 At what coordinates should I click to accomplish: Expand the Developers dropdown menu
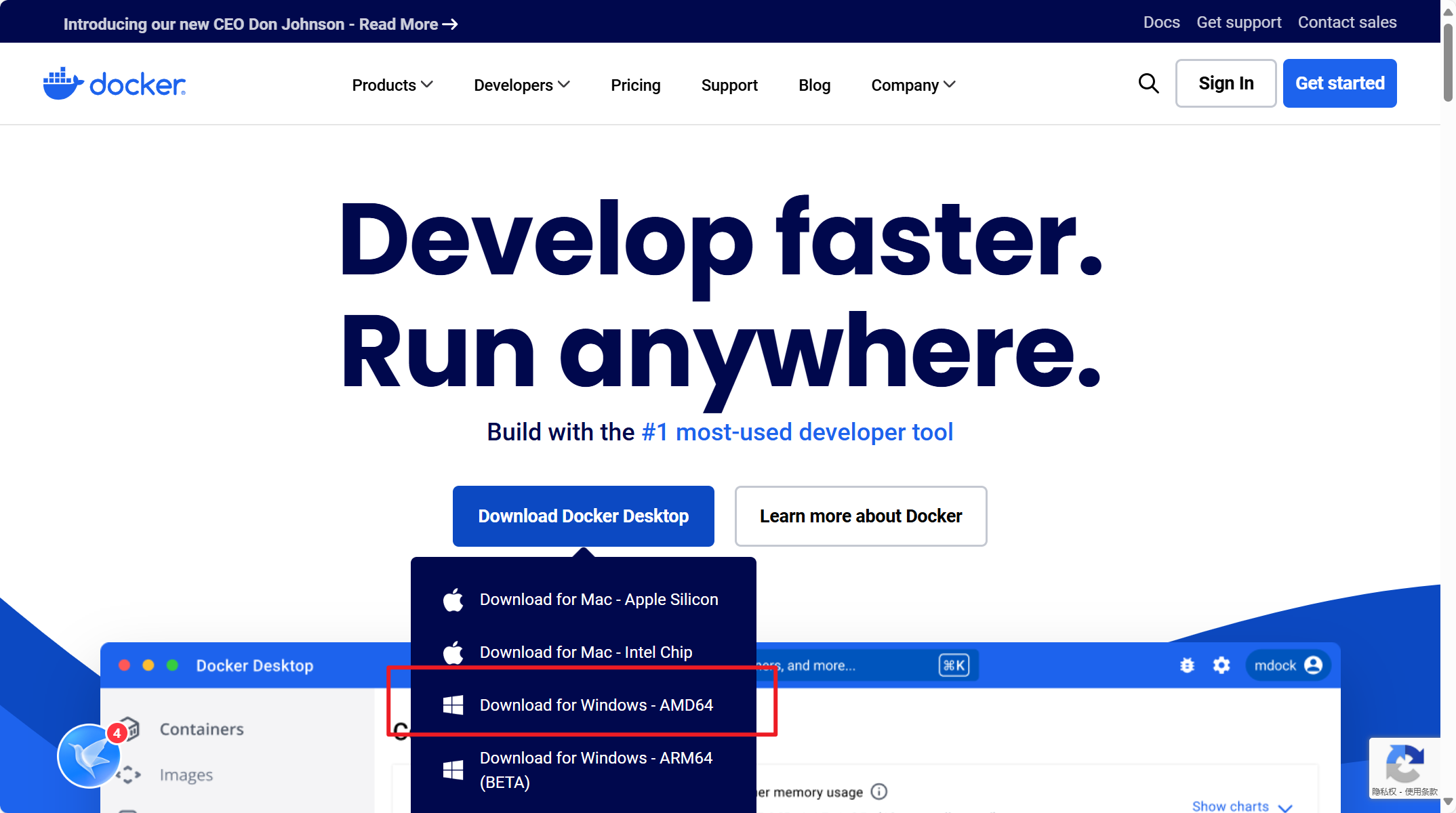pos(521,85)
